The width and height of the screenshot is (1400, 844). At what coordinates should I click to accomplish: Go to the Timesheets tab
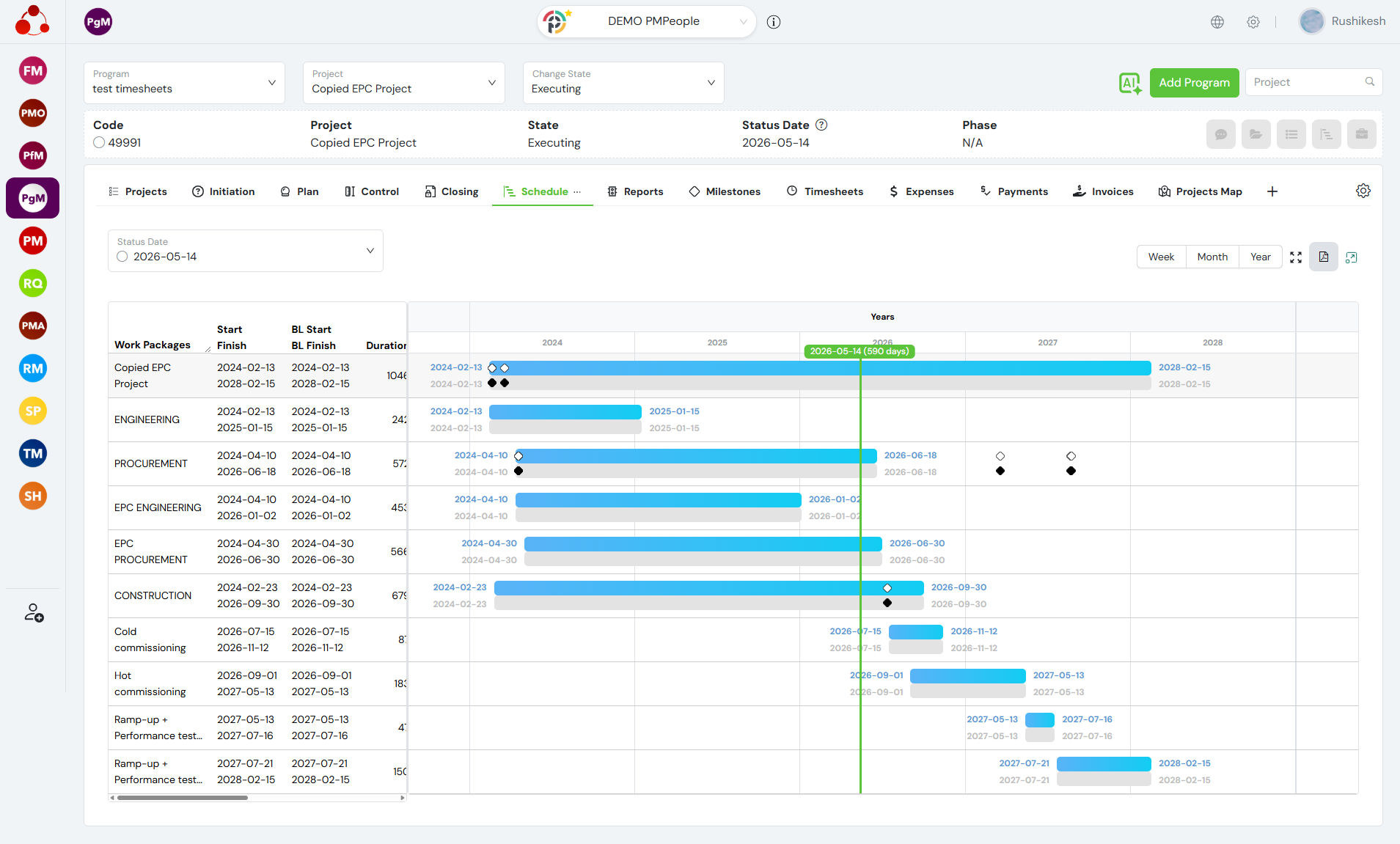pos(825,192)
